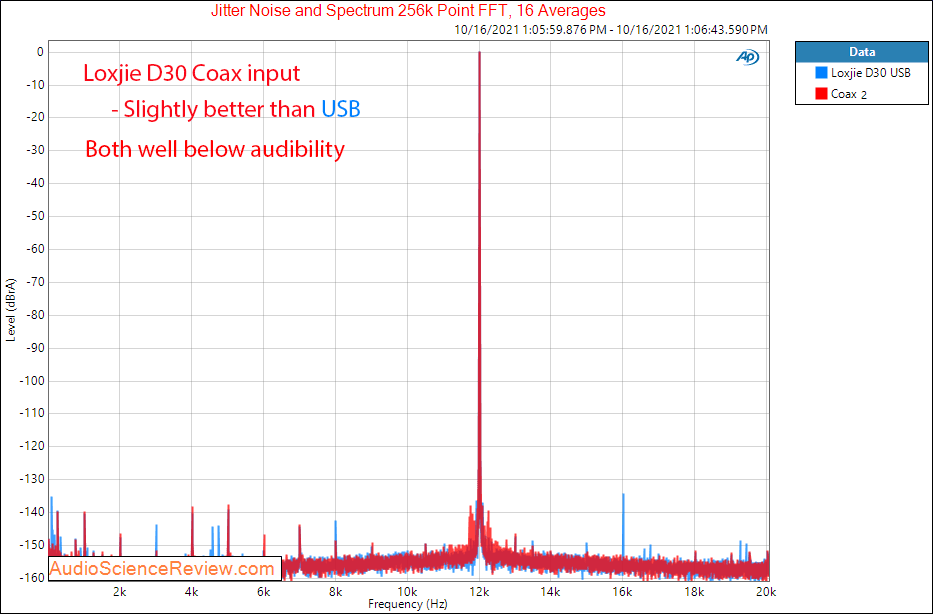Viewport: 933px width, 614px height.
Task: Click the "-80" level axis label
Action: [35, 315]
